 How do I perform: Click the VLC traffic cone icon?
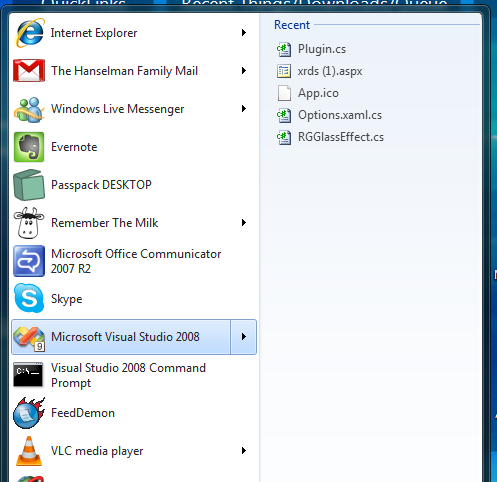29,451
